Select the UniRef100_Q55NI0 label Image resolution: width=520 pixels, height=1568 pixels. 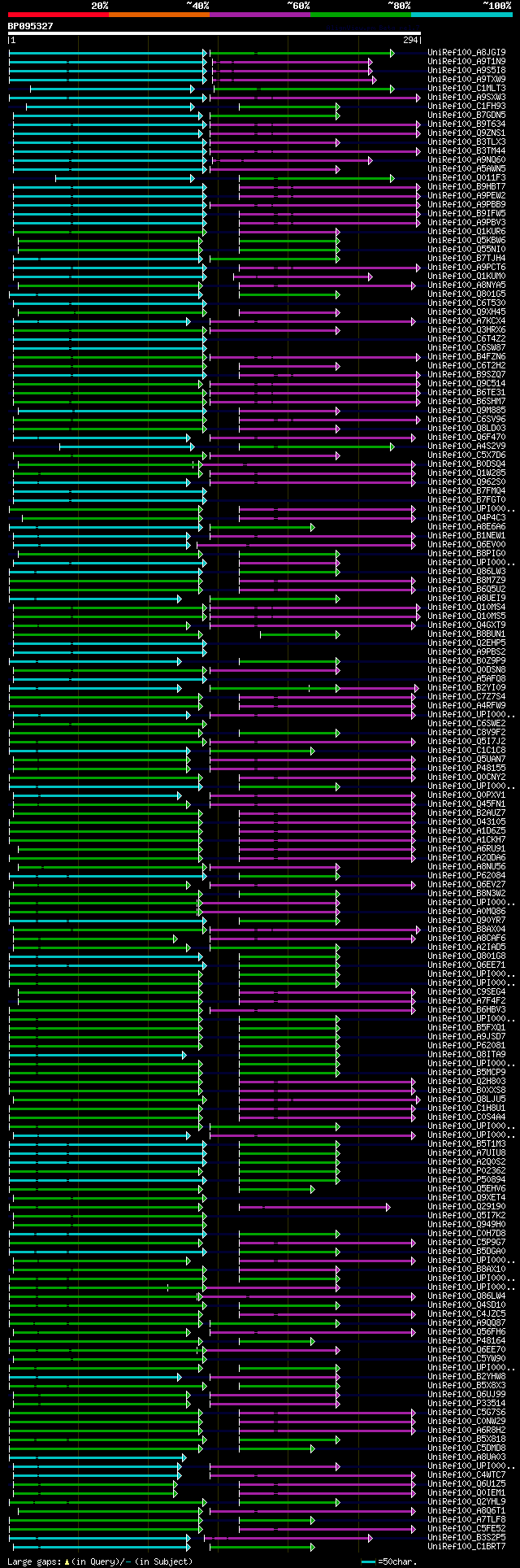pyautogui.click(x=466, y=250)
